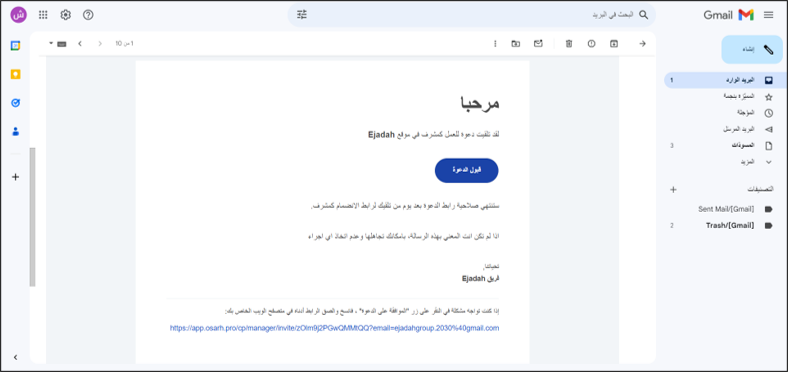The image size is (788, 372).
Task: Open Contacts side panel
Action: click(16, 132)
